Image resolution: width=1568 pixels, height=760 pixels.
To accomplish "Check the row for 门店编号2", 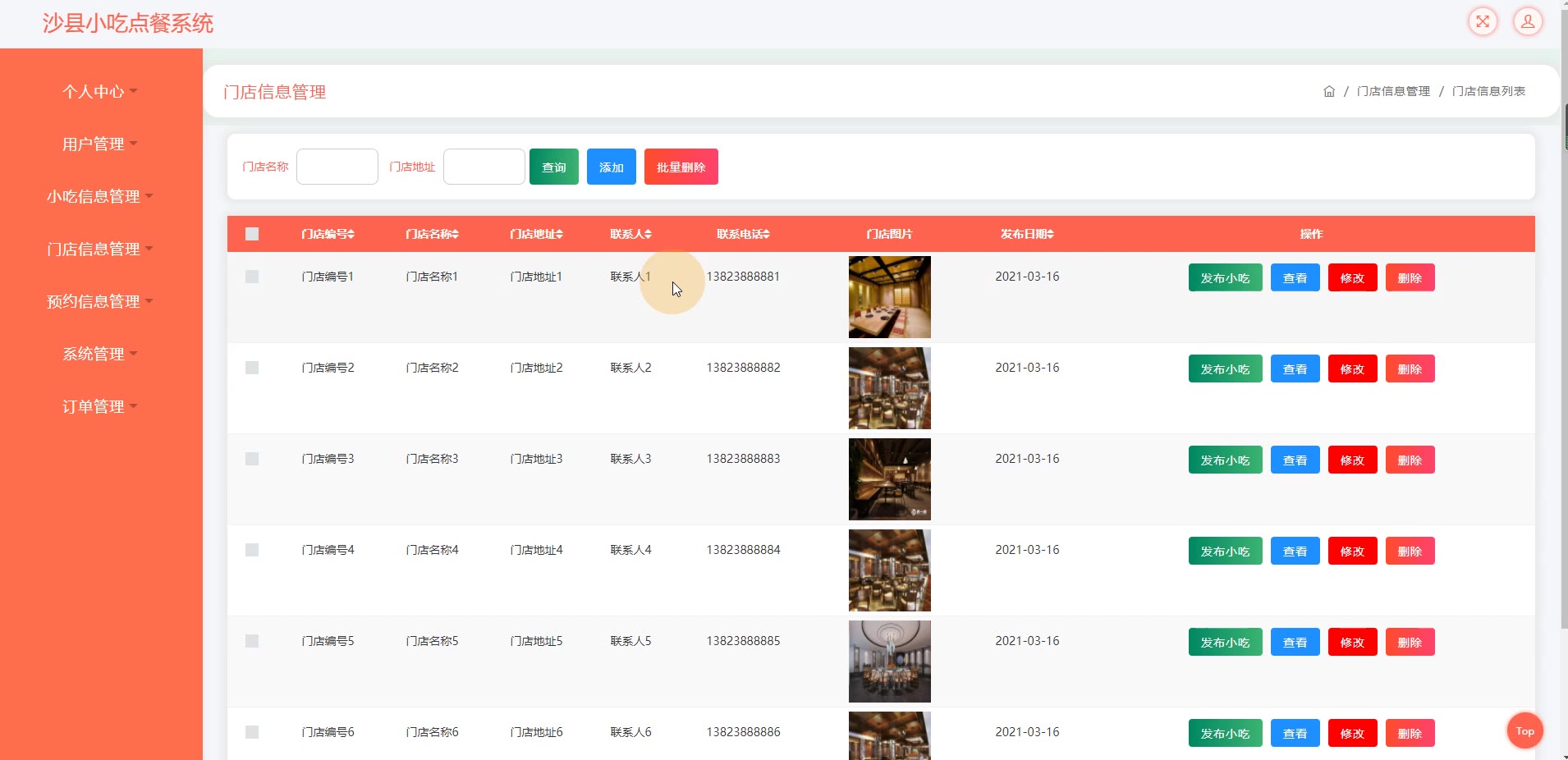I will (x=252, y=368).
